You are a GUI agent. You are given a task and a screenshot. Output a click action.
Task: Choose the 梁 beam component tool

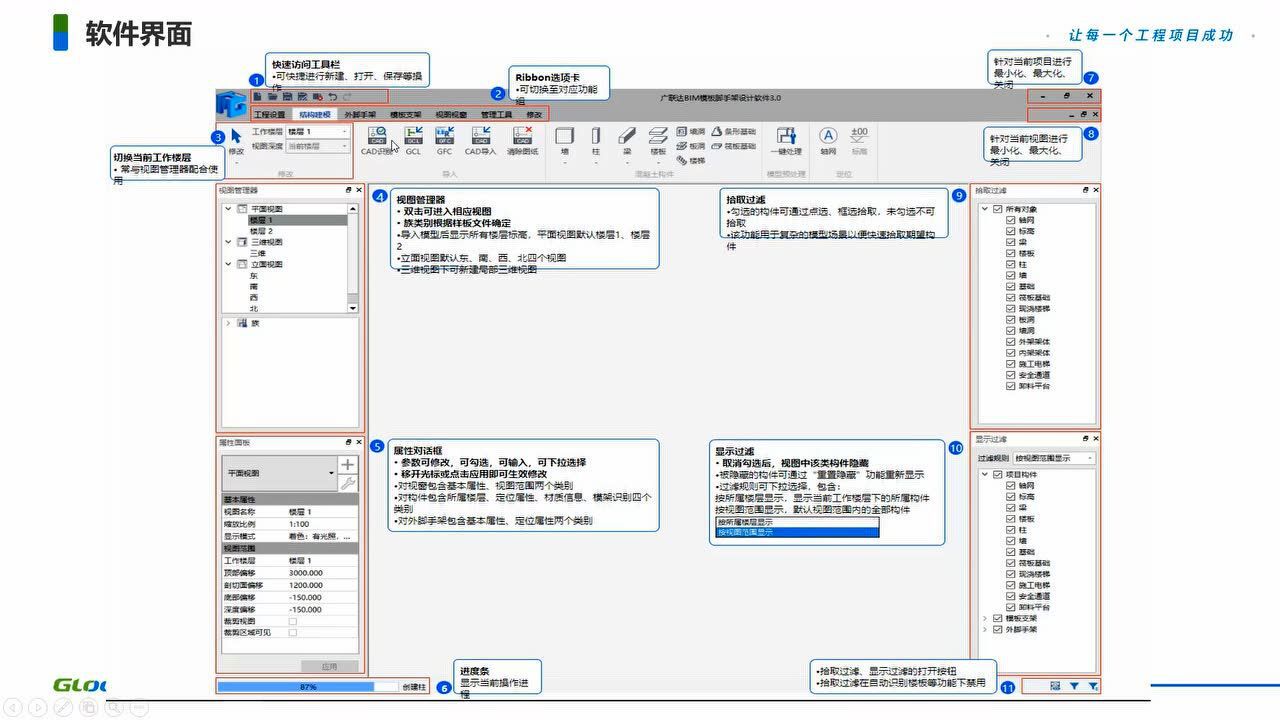coord(627,139)
